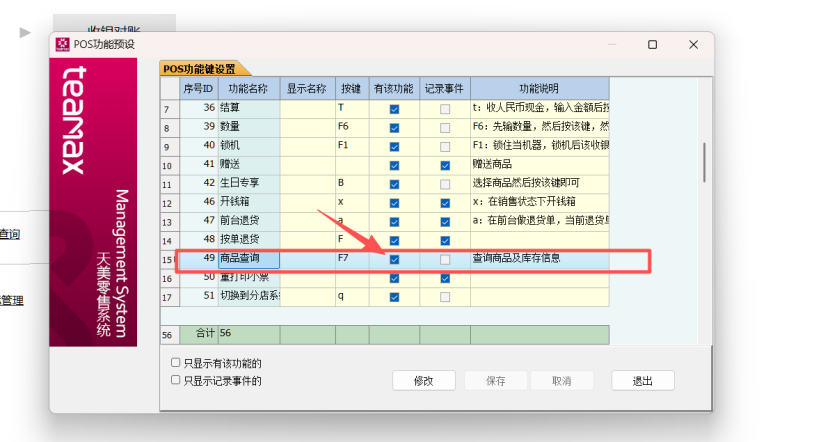Select the POS功能键设置 tab
Image resolution: width=830 pixels, height=442 pixels.
pos(204,69)
